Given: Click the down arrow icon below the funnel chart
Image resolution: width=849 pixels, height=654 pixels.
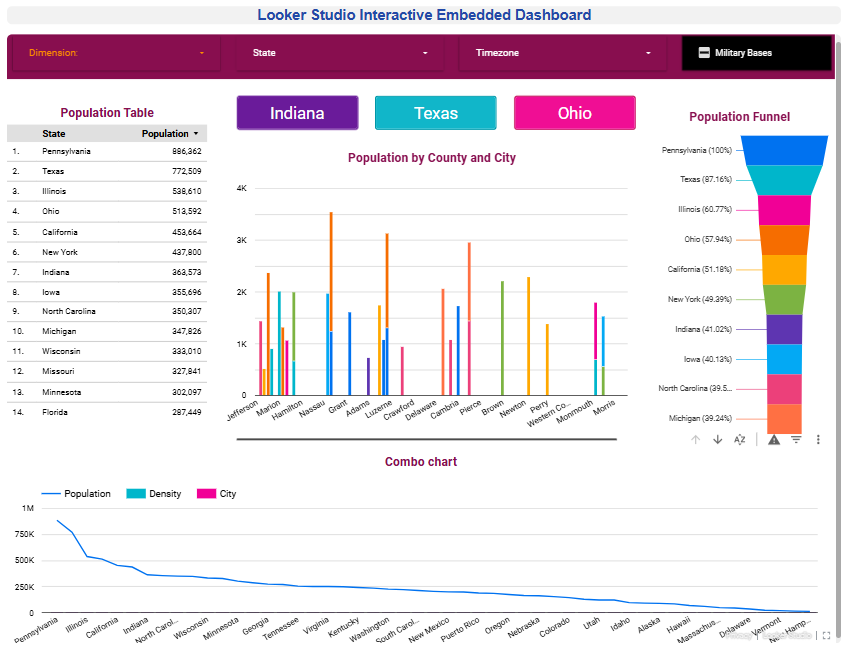Looking at the screenshot, I should 717,439.
